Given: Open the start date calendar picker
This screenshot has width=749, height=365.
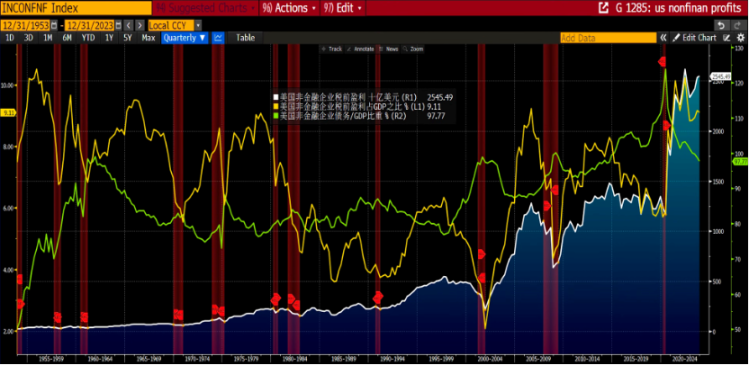Looking at the screenshot, I should pos(54,25).
